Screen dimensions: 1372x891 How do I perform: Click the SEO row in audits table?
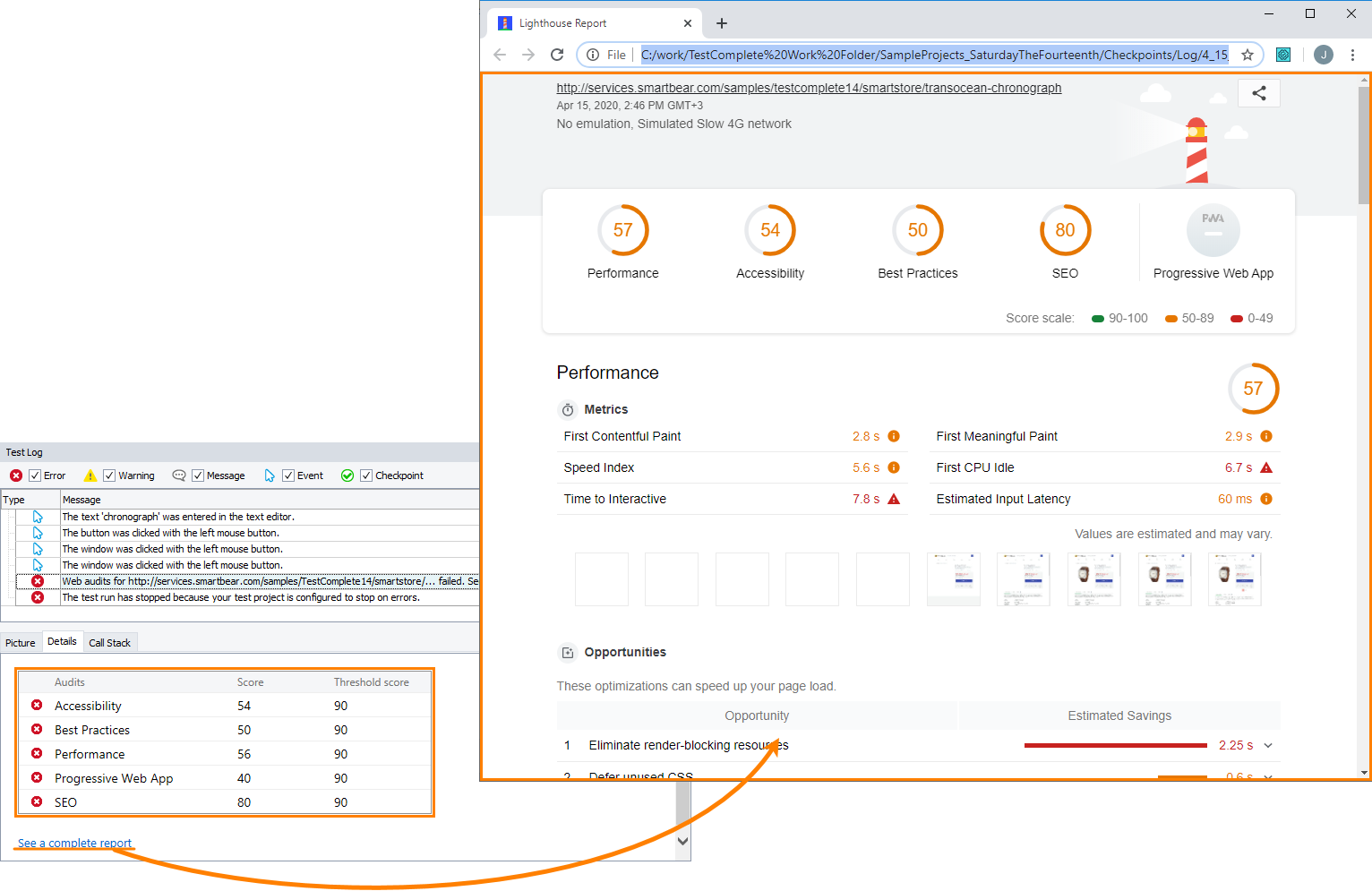[225, 802]
